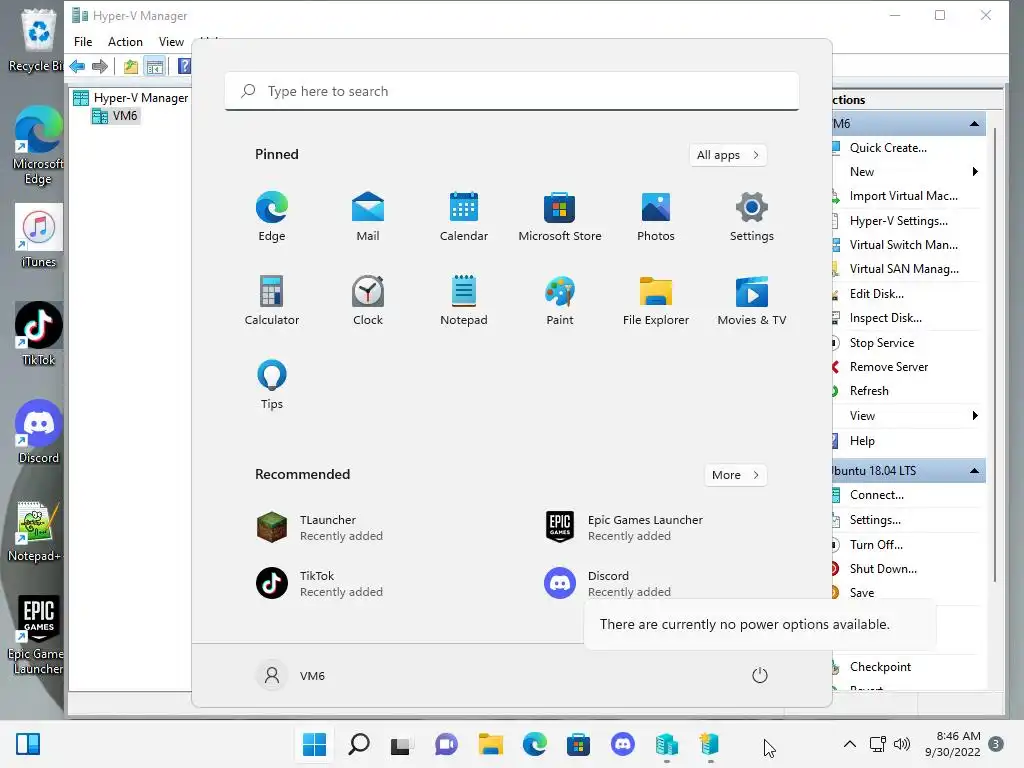Click Import Virtual Machine action

(x=904, y=196)
